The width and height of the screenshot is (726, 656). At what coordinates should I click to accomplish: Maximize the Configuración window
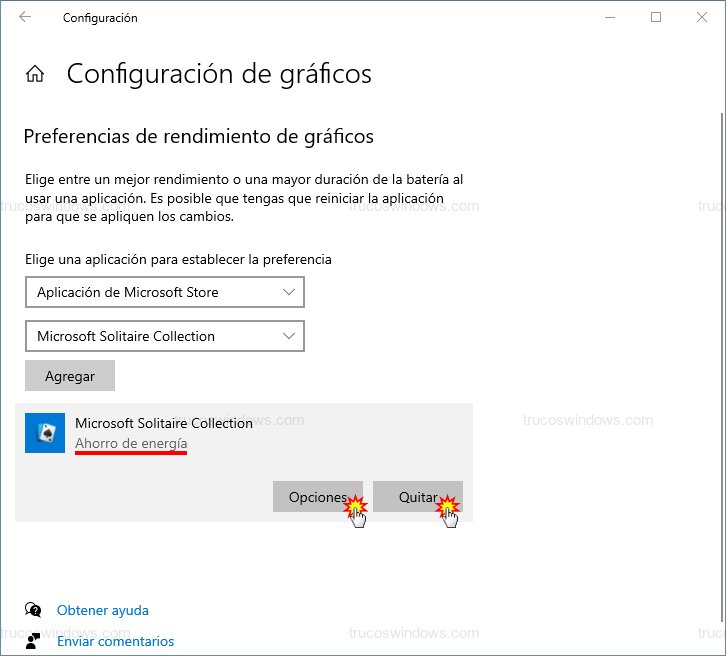pos(656,18)
